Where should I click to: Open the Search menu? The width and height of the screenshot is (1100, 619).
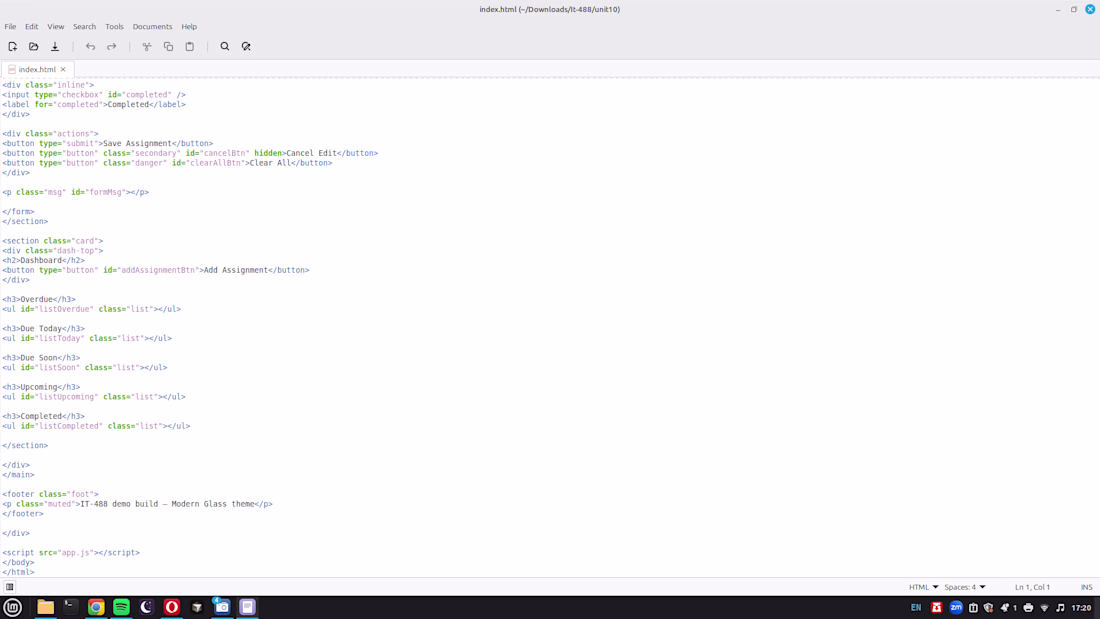(84, 27)
